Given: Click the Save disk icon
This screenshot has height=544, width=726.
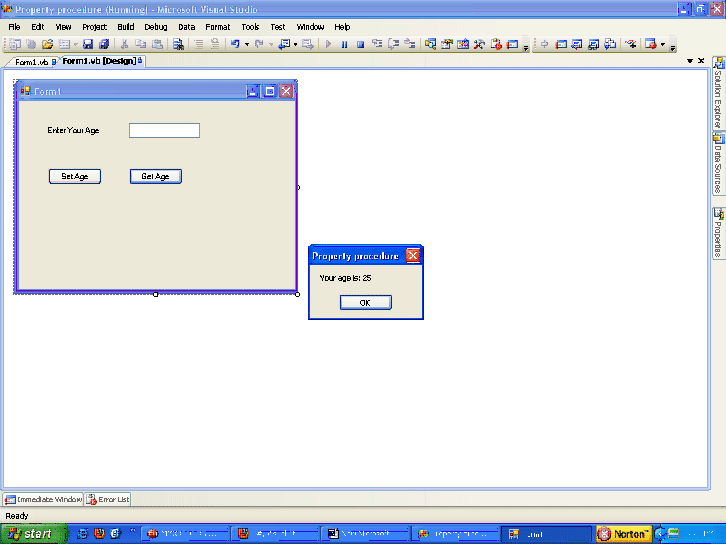Looking at the screenshot, I should pos(88,44).
